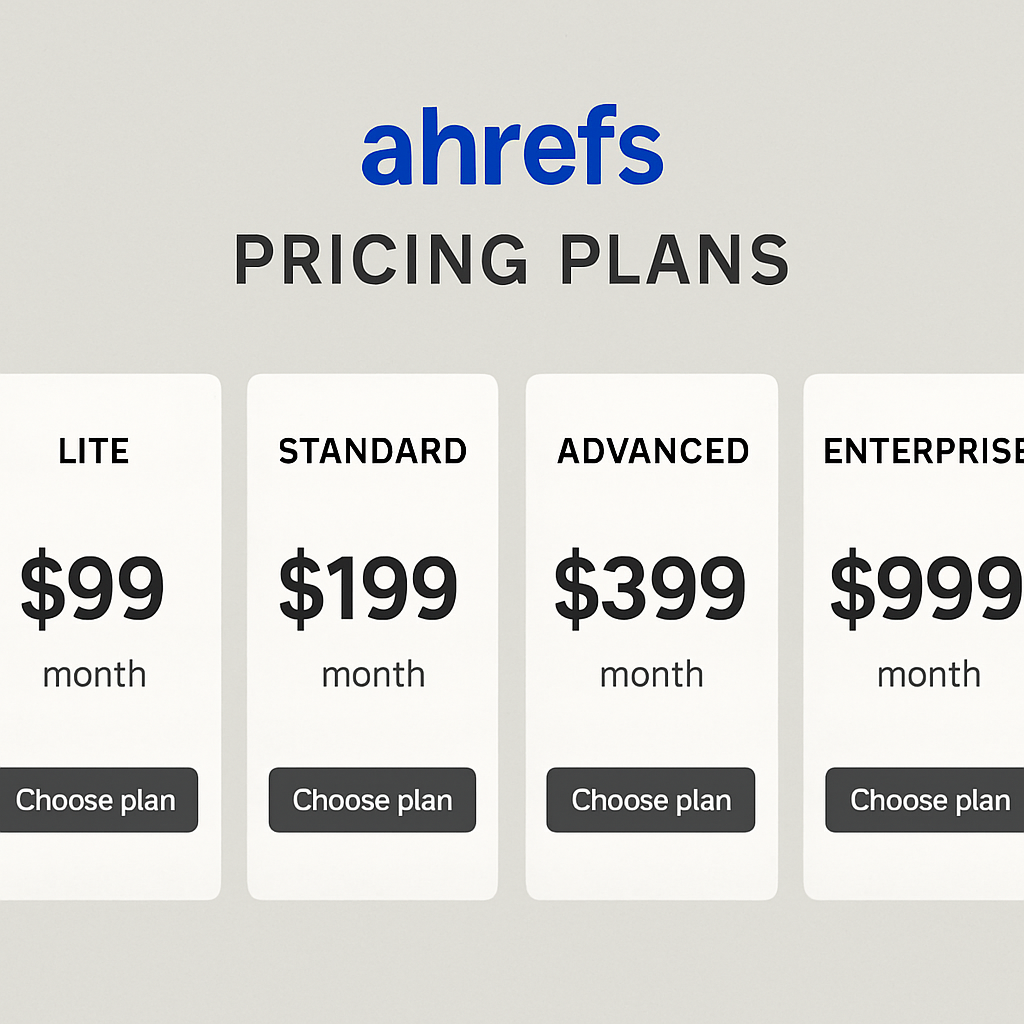Screen dimensions: 1024x1024
Task: Select the $199 price text
Action: (x=368, y=590)
